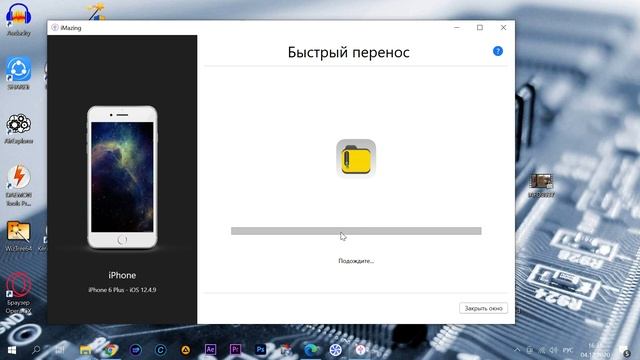Open Task View on the taskbar
640x360 pixels.
tap(60, 350)
